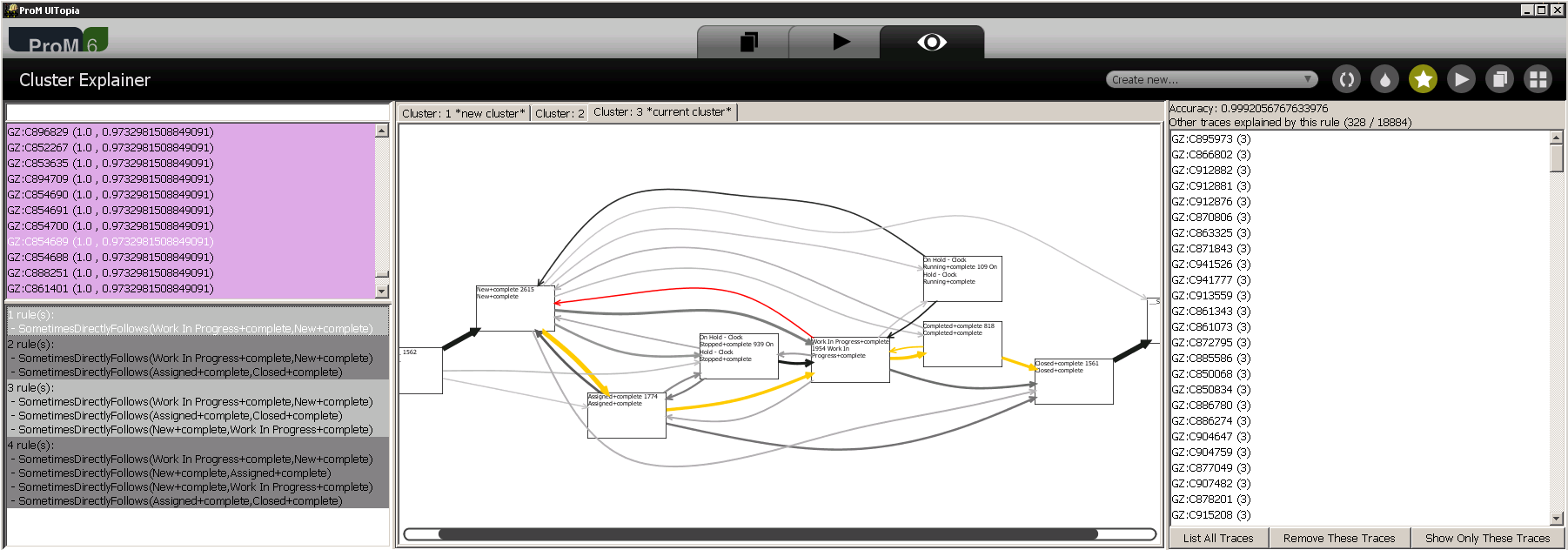Screen dimensions: 1568x550
Task: Select trace GZ:C854688 in the left list
Action: (191, 257)
